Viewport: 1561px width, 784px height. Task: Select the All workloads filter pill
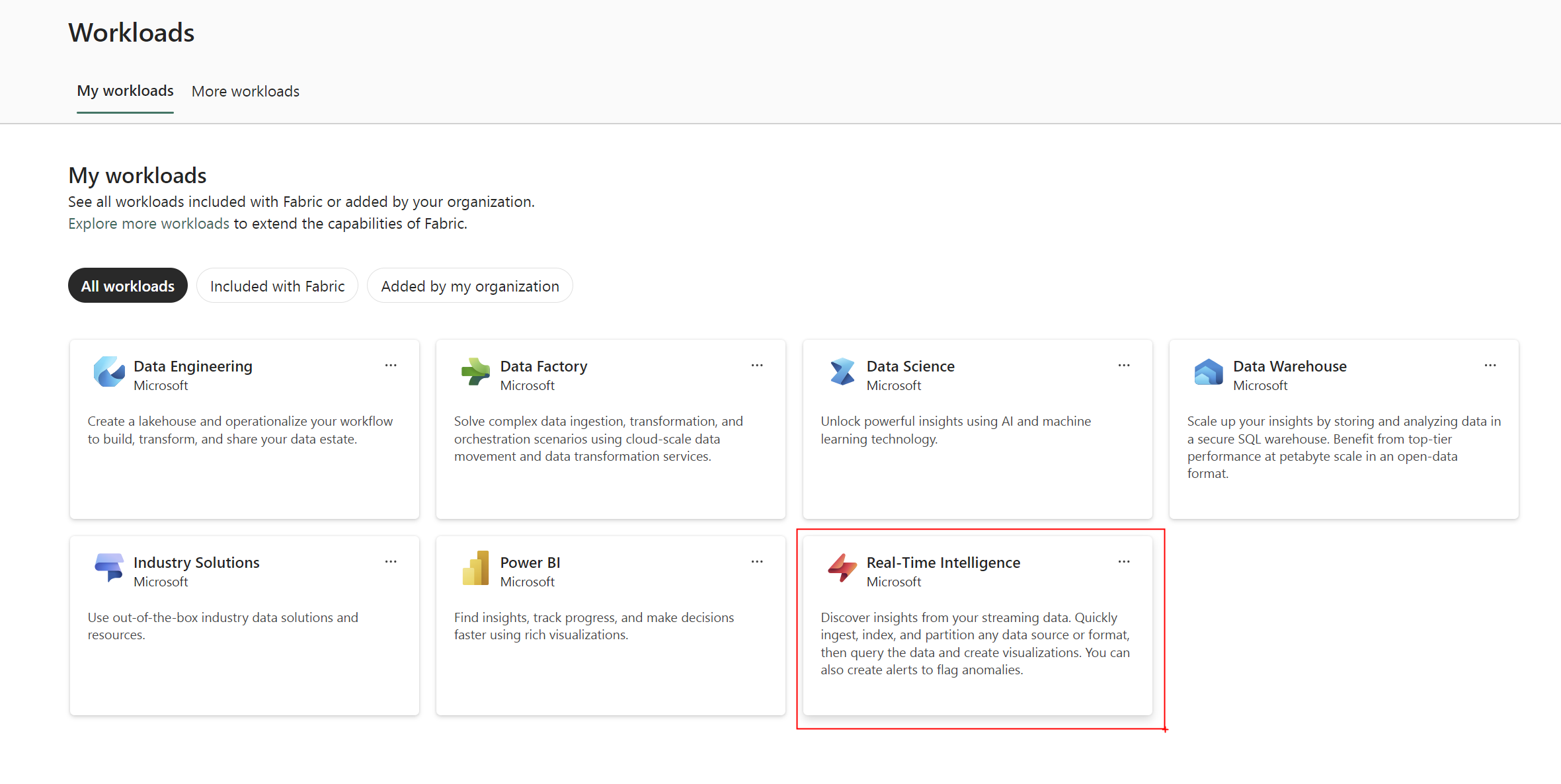(x=128, y=286)
